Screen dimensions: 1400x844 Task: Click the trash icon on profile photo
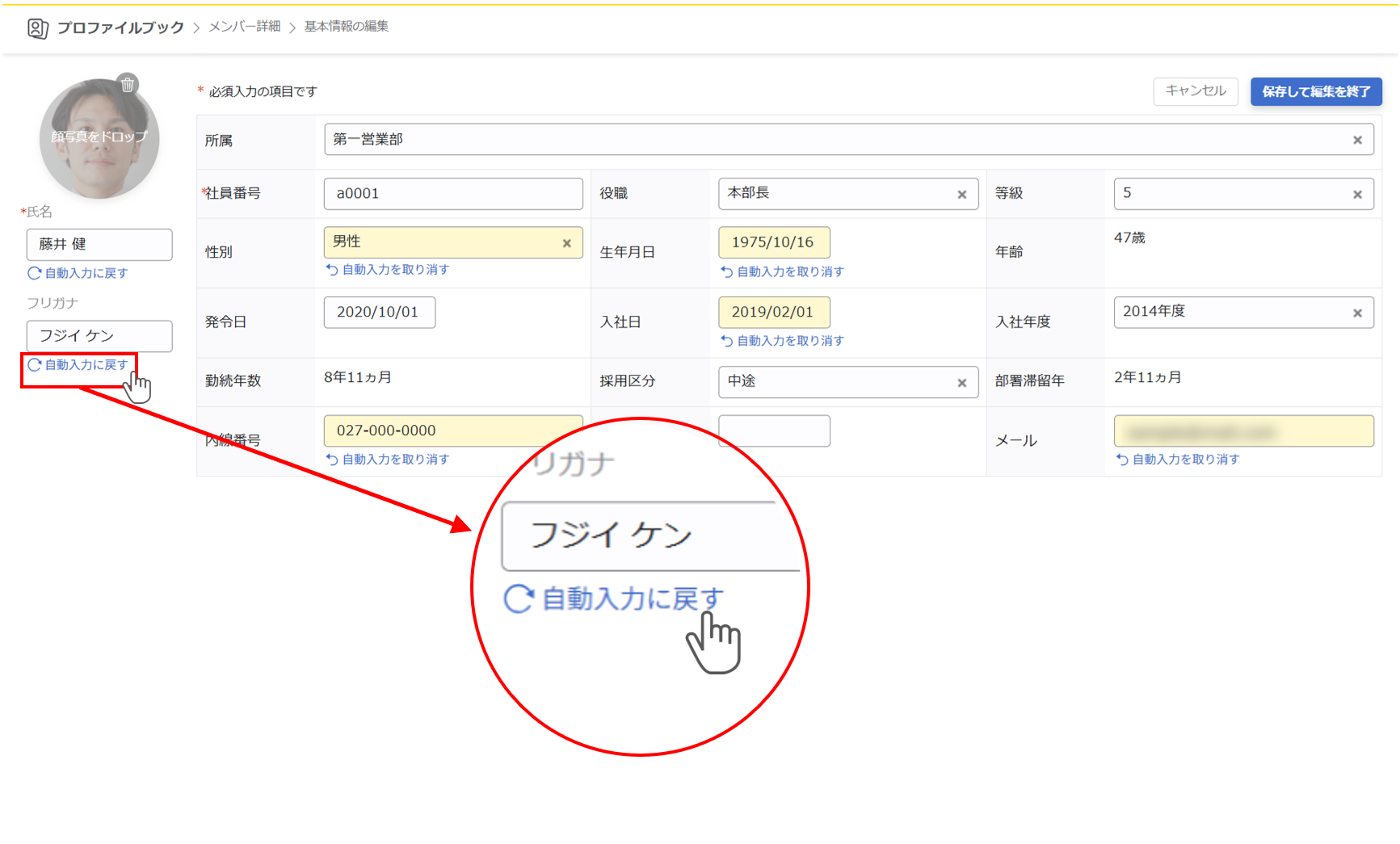[128, 85]
